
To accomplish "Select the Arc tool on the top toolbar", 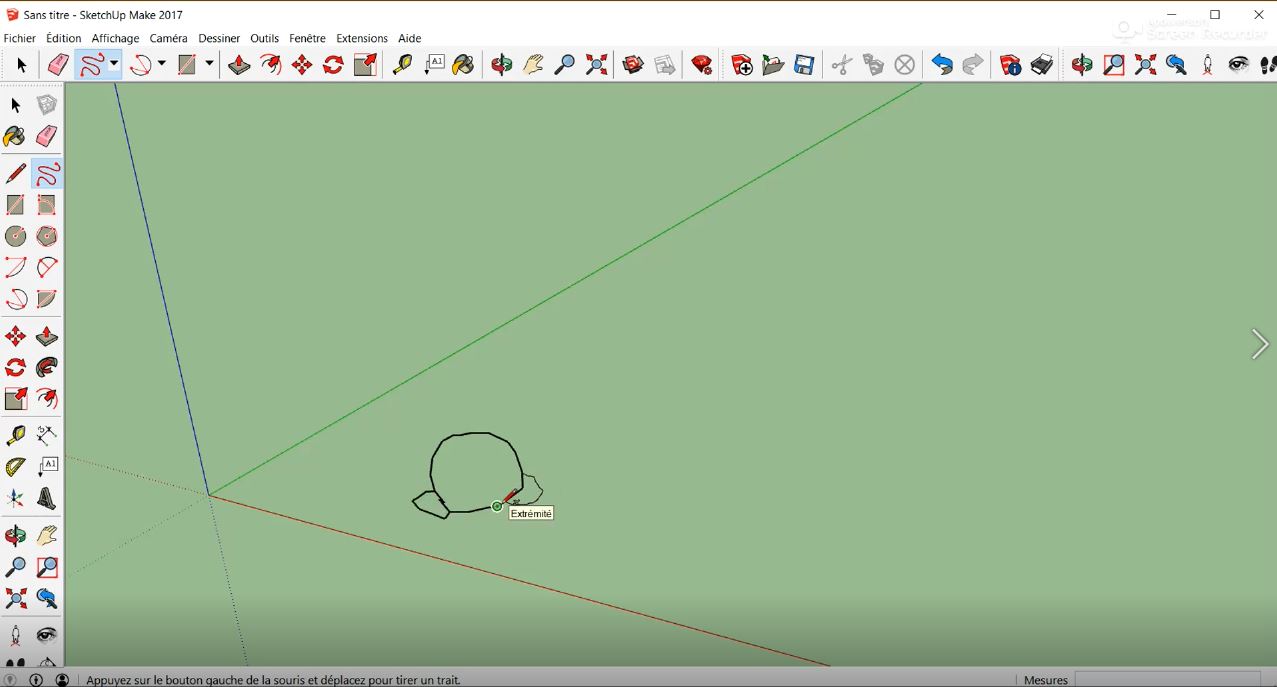I will tap(140, 64).
